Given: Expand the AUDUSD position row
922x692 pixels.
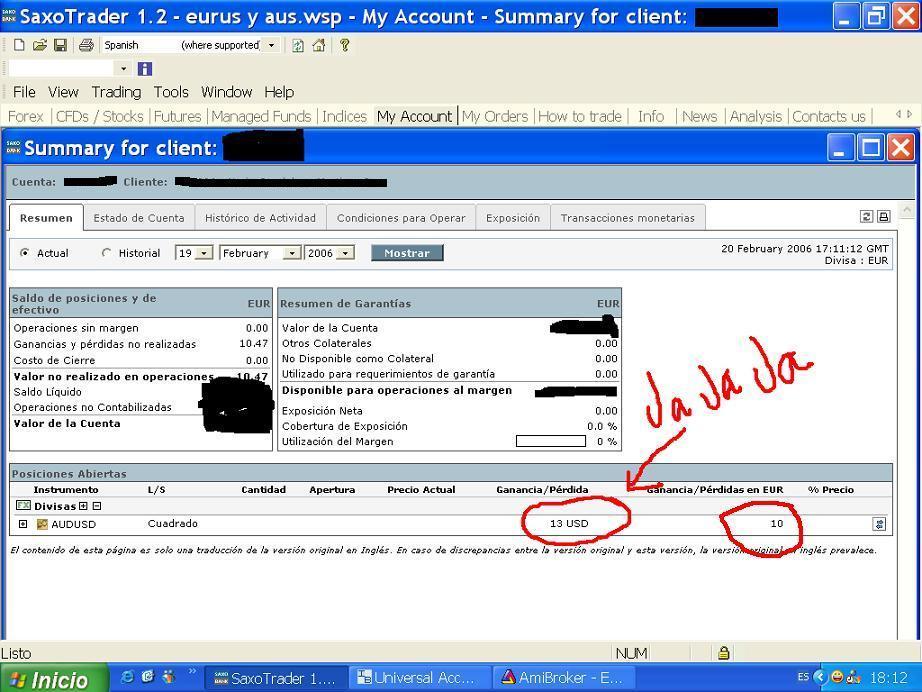Looking at the screenshot, I should [x=23, y=524].
